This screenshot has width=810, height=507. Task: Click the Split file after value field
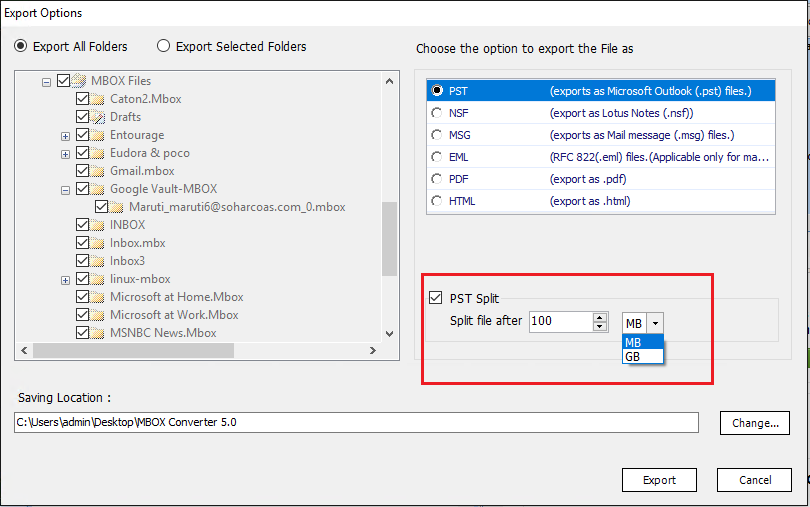561,321
